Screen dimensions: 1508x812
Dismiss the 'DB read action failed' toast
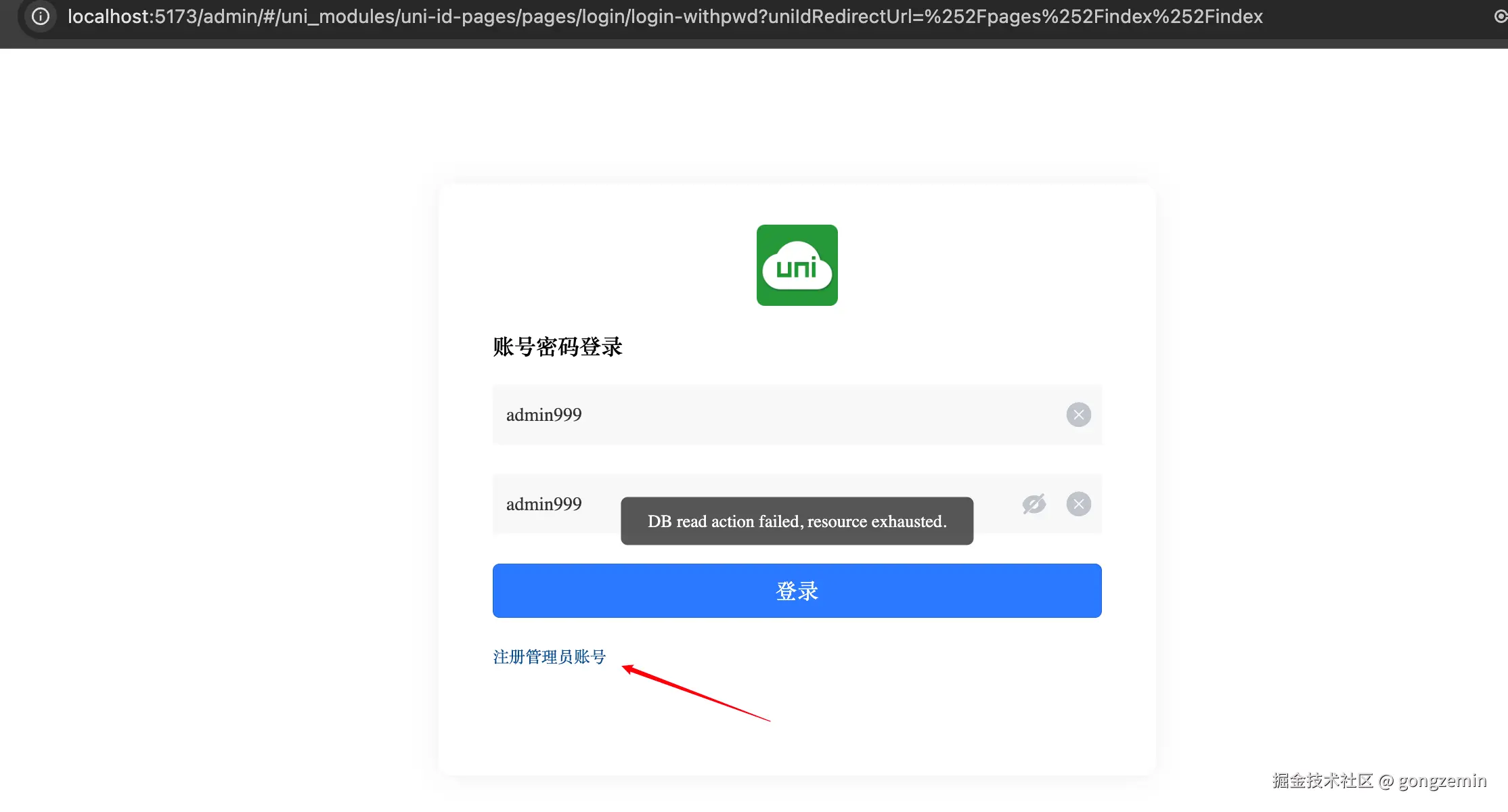pyautogui.click(x=797, y=521)
